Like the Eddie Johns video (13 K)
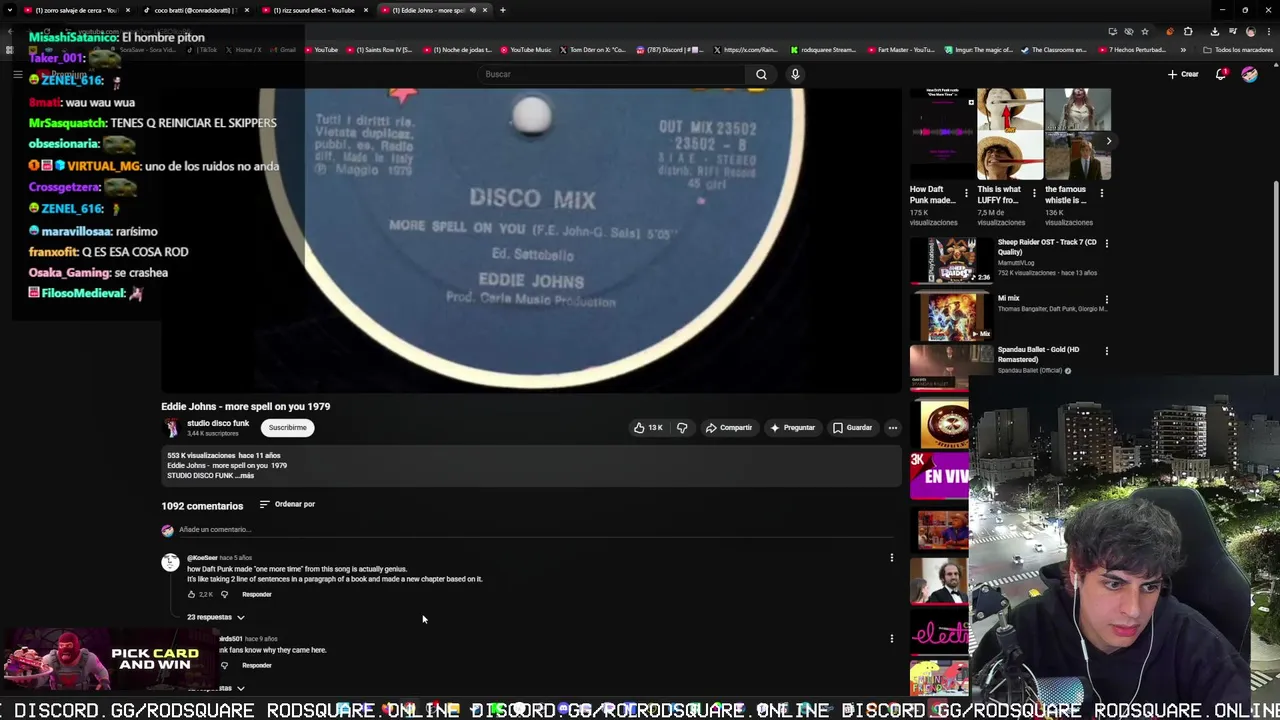 coord(647,428)
